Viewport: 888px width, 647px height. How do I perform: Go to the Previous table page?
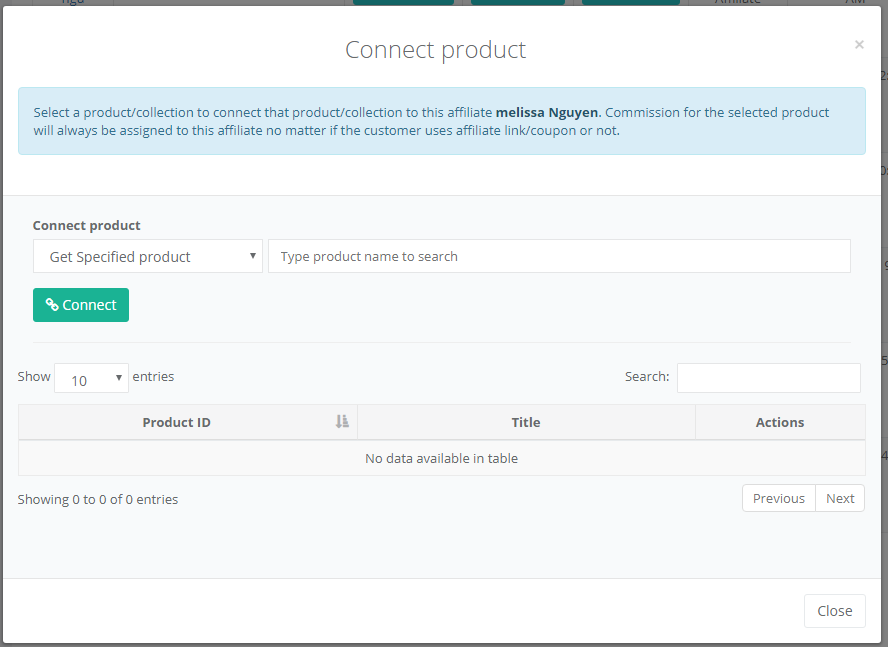click(778, 498)
